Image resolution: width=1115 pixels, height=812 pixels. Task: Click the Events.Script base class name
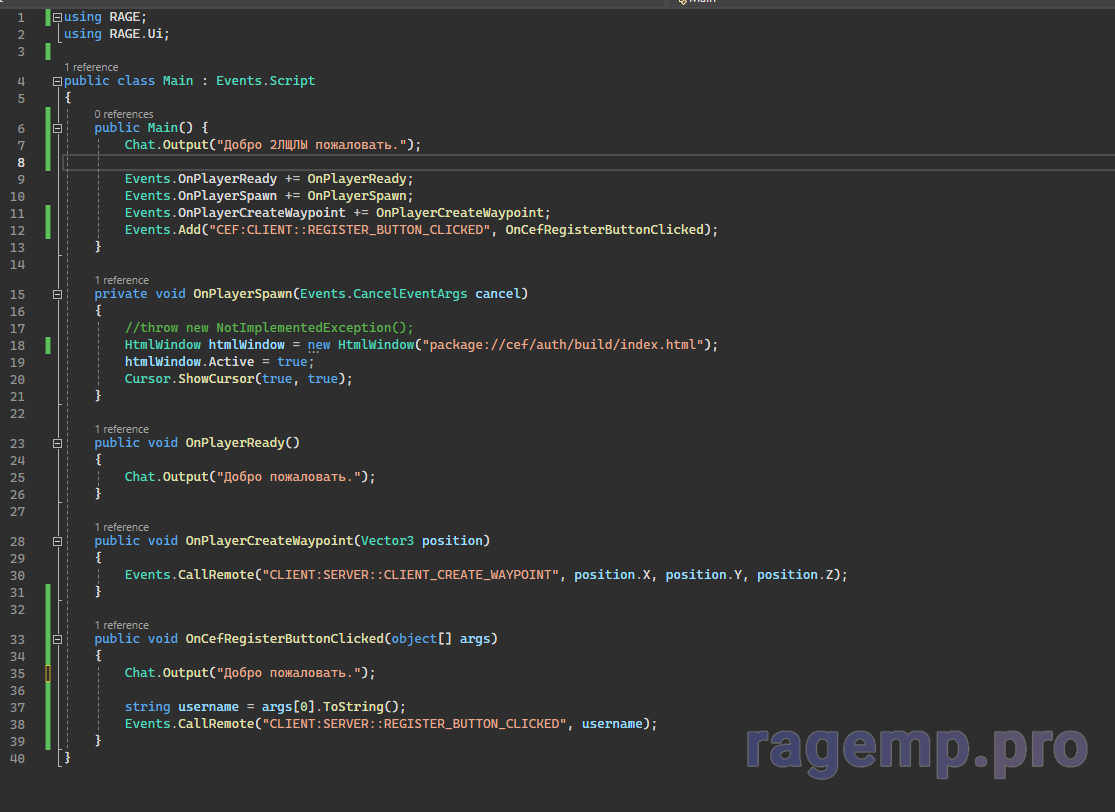265,81
